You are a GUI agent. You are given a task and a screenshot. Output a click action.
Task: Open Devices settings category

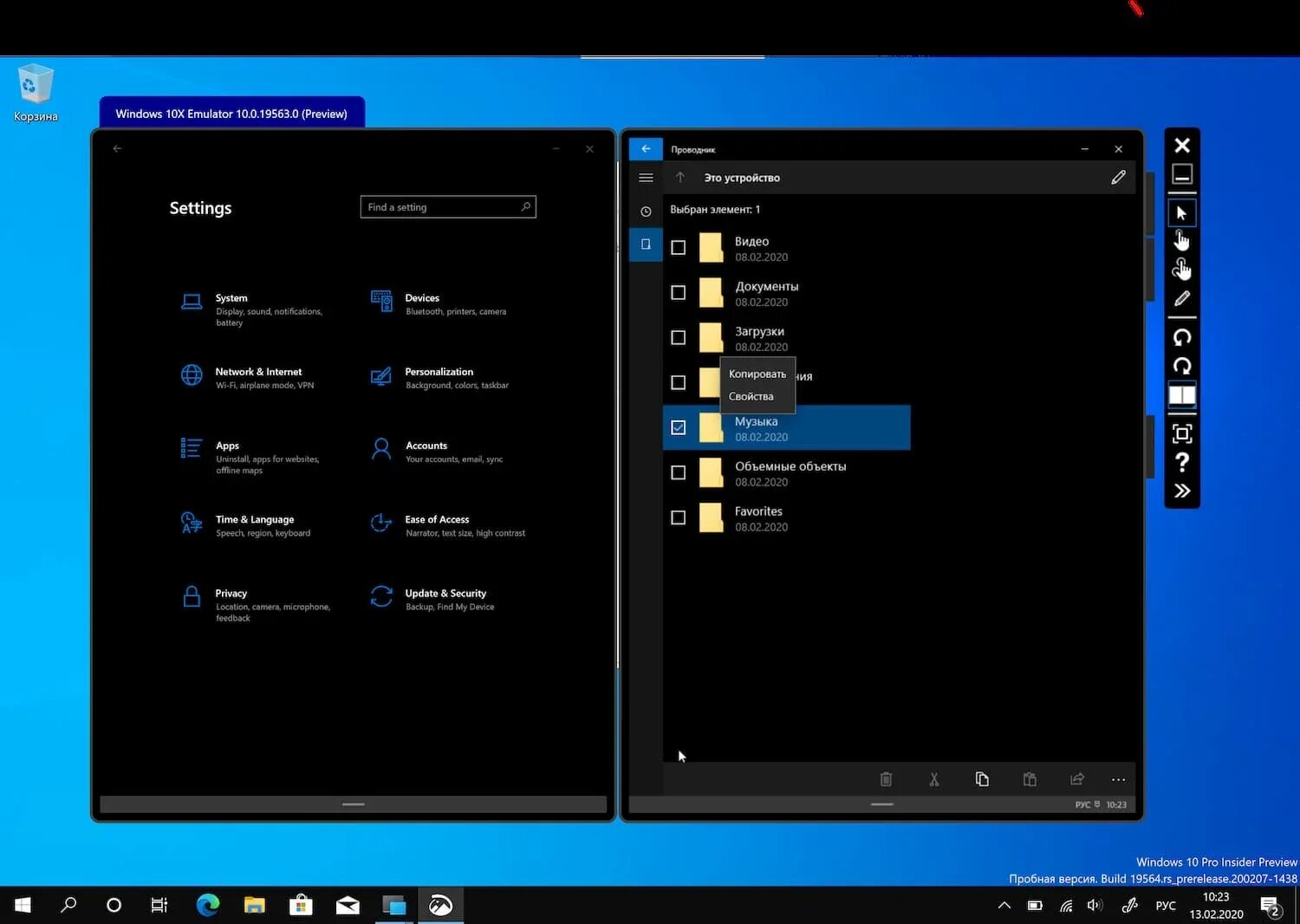click(439, 304)
